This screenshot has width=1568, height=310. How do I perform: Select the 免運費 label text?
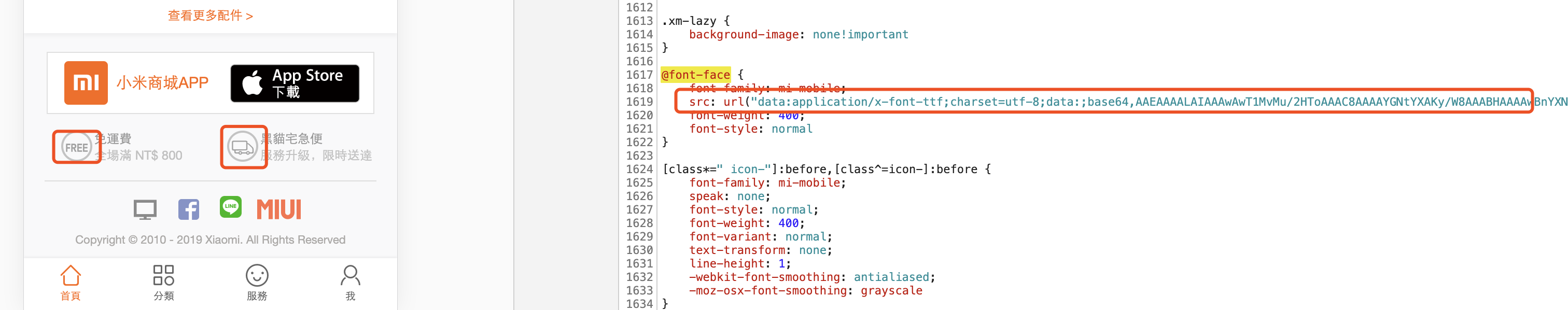tap(113, 139)
